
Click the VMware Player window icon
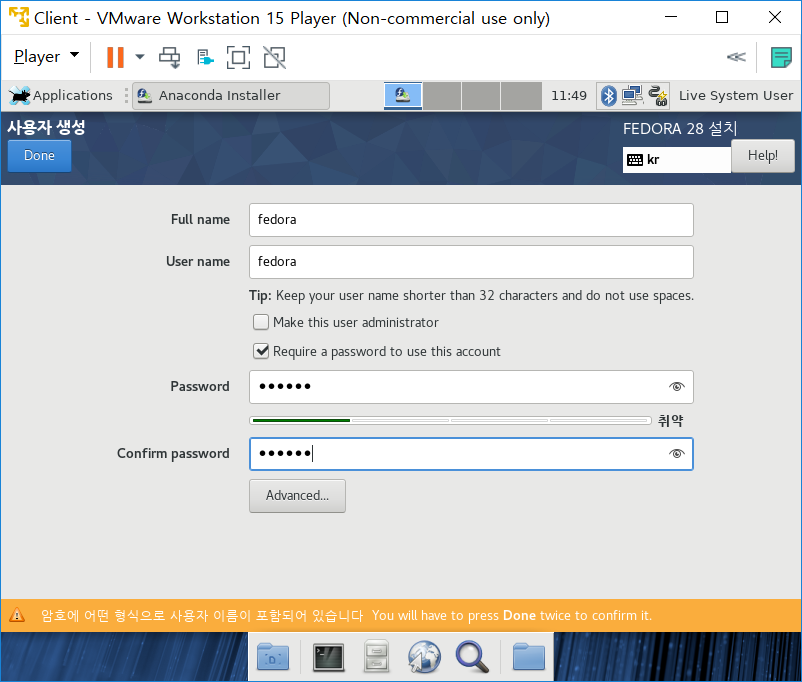point(19,17)
